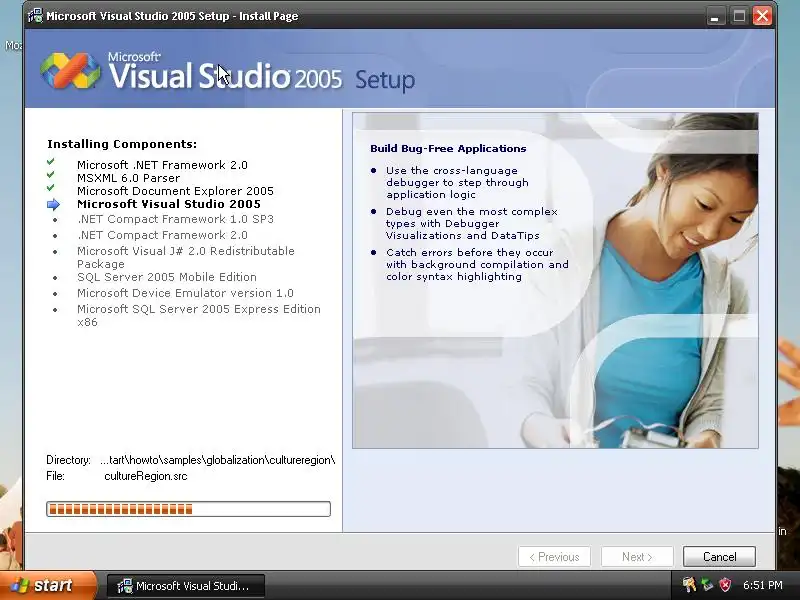
Task: Click the setup icon in the title bar
Action: coord(35,16)
